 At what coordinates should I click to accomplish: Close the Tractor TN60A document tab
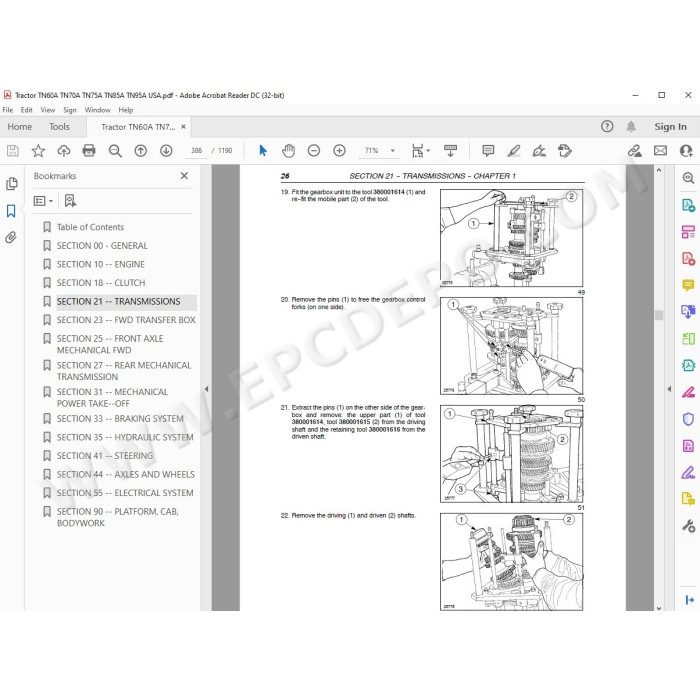[x=183, y=127]
